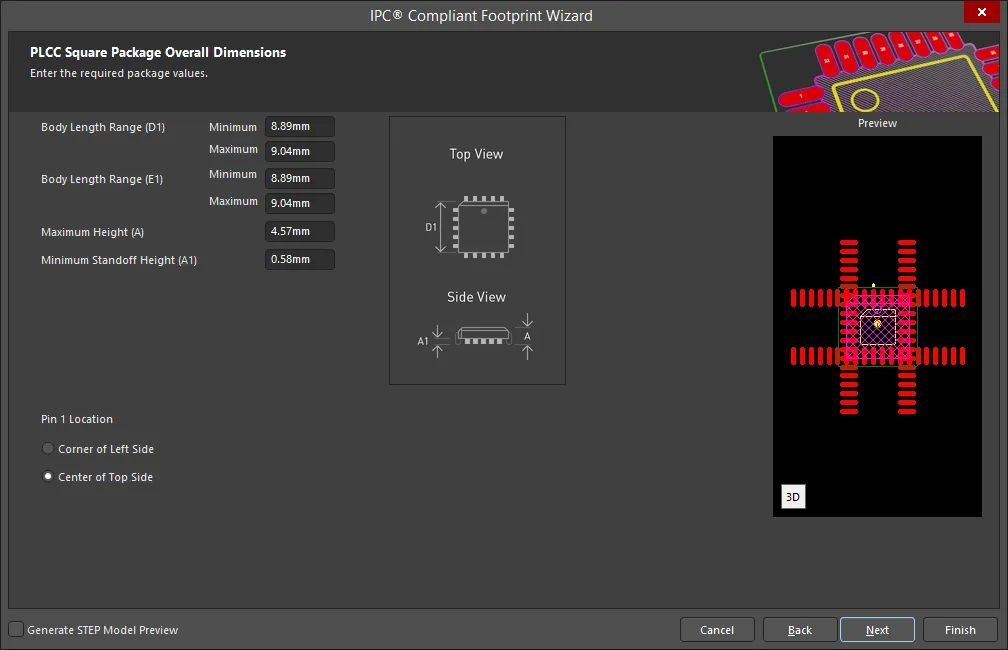Click the Body Length Range (D1) label
The width and height of the screenshot is (1008, 650).
[103, 127]
